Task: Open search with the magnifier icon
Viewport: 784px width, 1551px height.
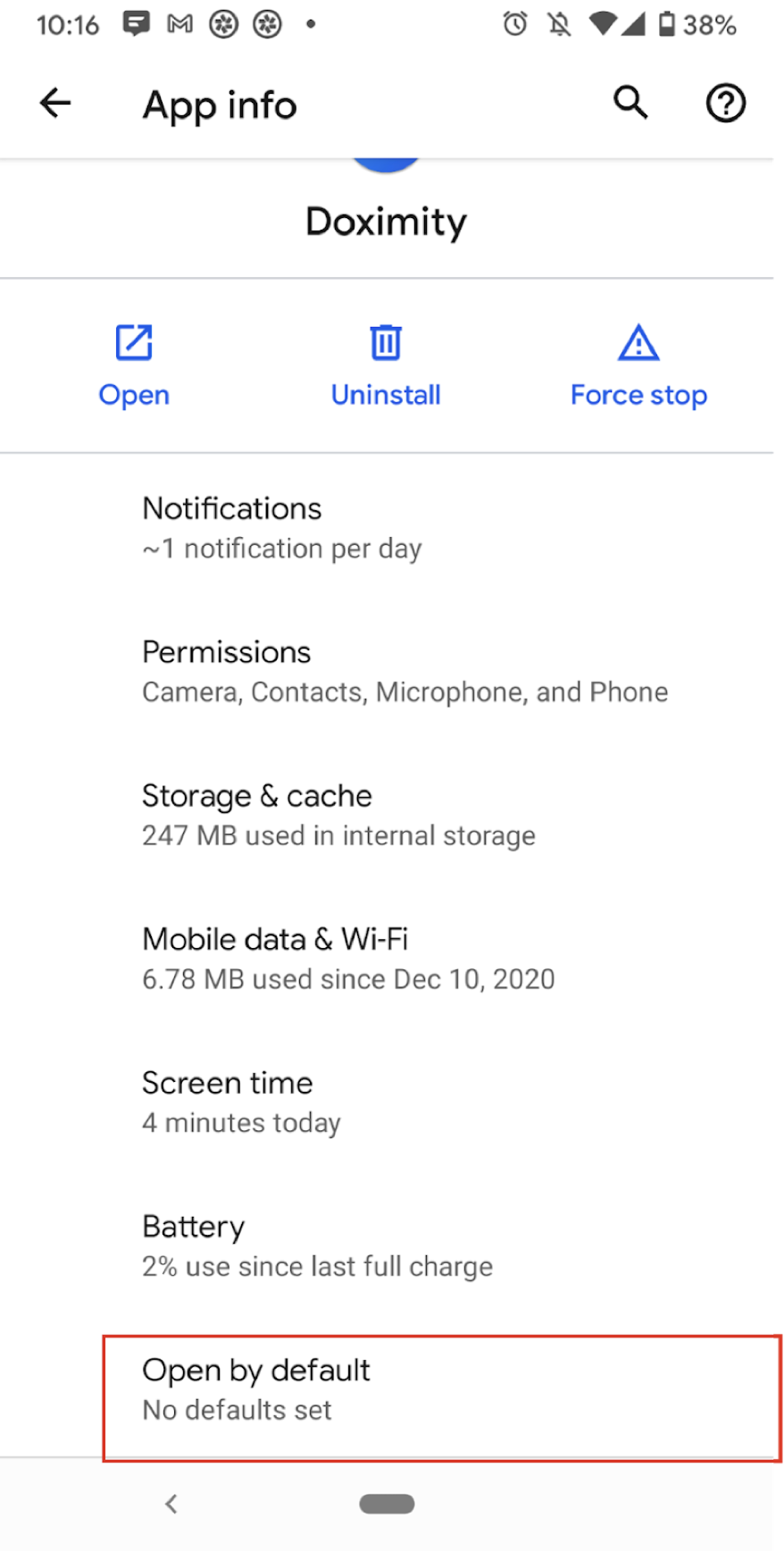Action: click(630, 103)
